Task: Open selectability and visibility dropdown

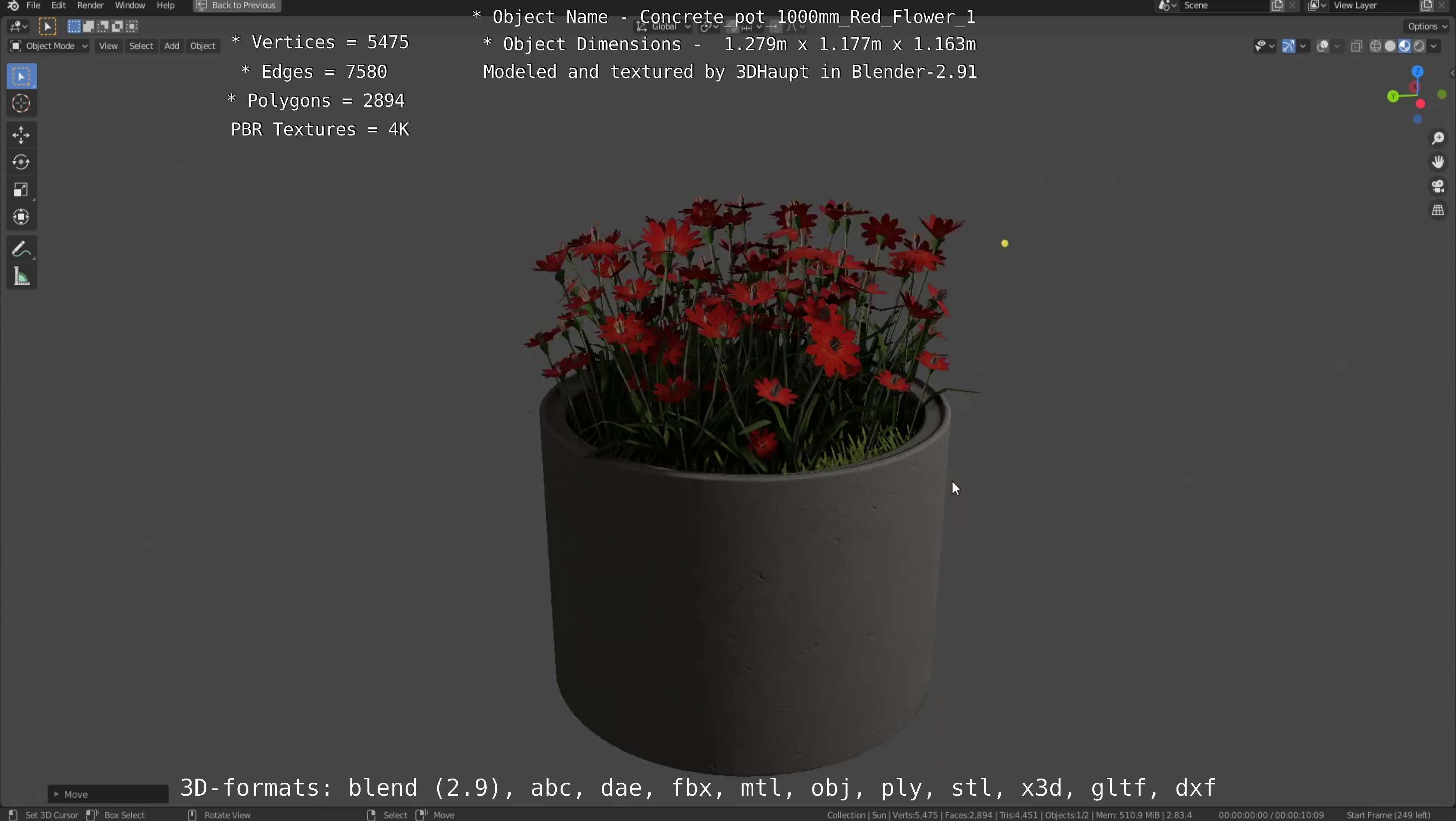Action: [x=1264, y=46]
